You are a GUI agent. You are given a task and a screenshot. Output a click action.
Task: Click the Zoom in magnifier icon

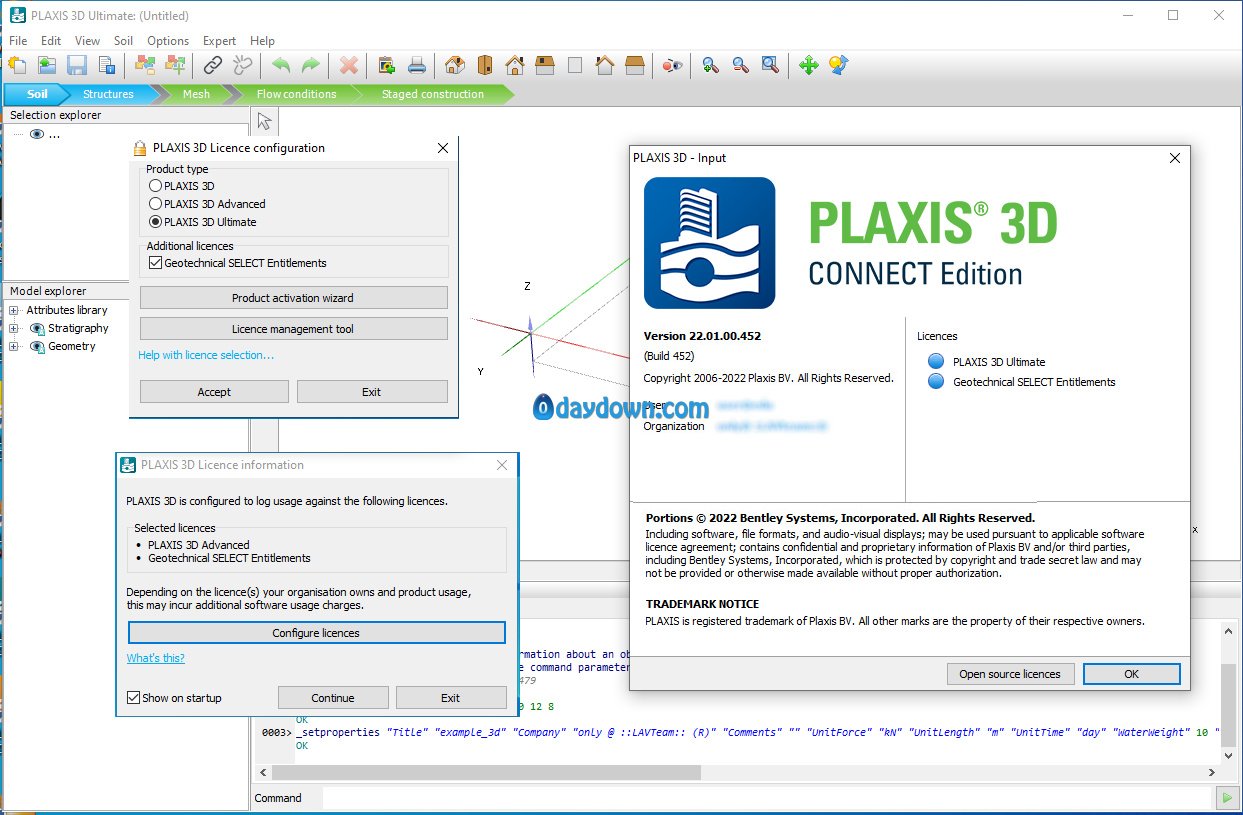point(711,65)
